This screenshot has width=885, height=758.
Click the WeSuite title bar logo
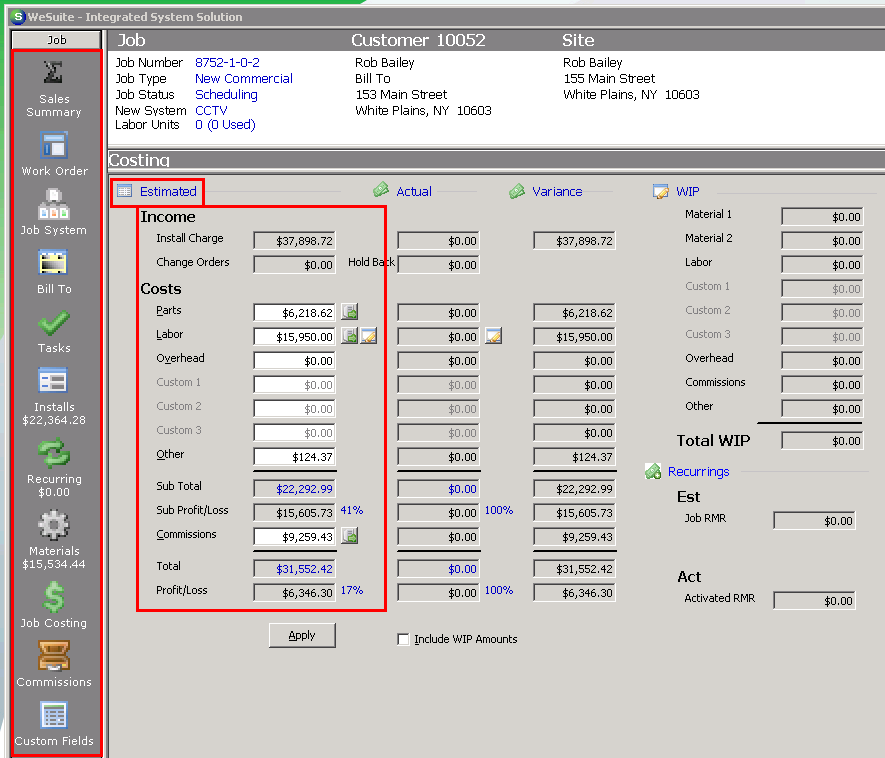pyautogui.click(x=18, y=16)
